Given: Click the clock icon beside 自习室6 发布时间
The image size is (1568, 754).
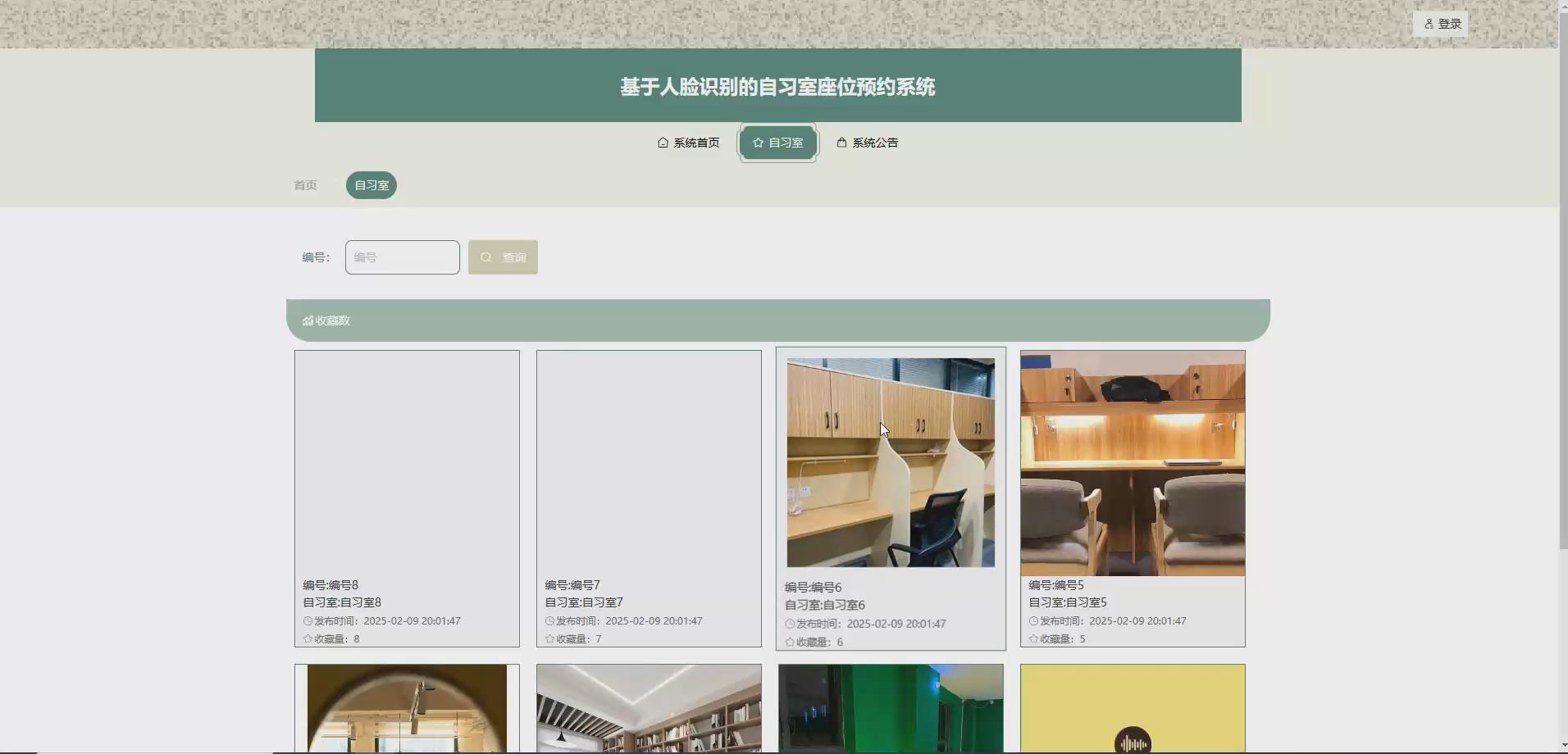Looking at the screenshot, I should click(x=788, y=623).
